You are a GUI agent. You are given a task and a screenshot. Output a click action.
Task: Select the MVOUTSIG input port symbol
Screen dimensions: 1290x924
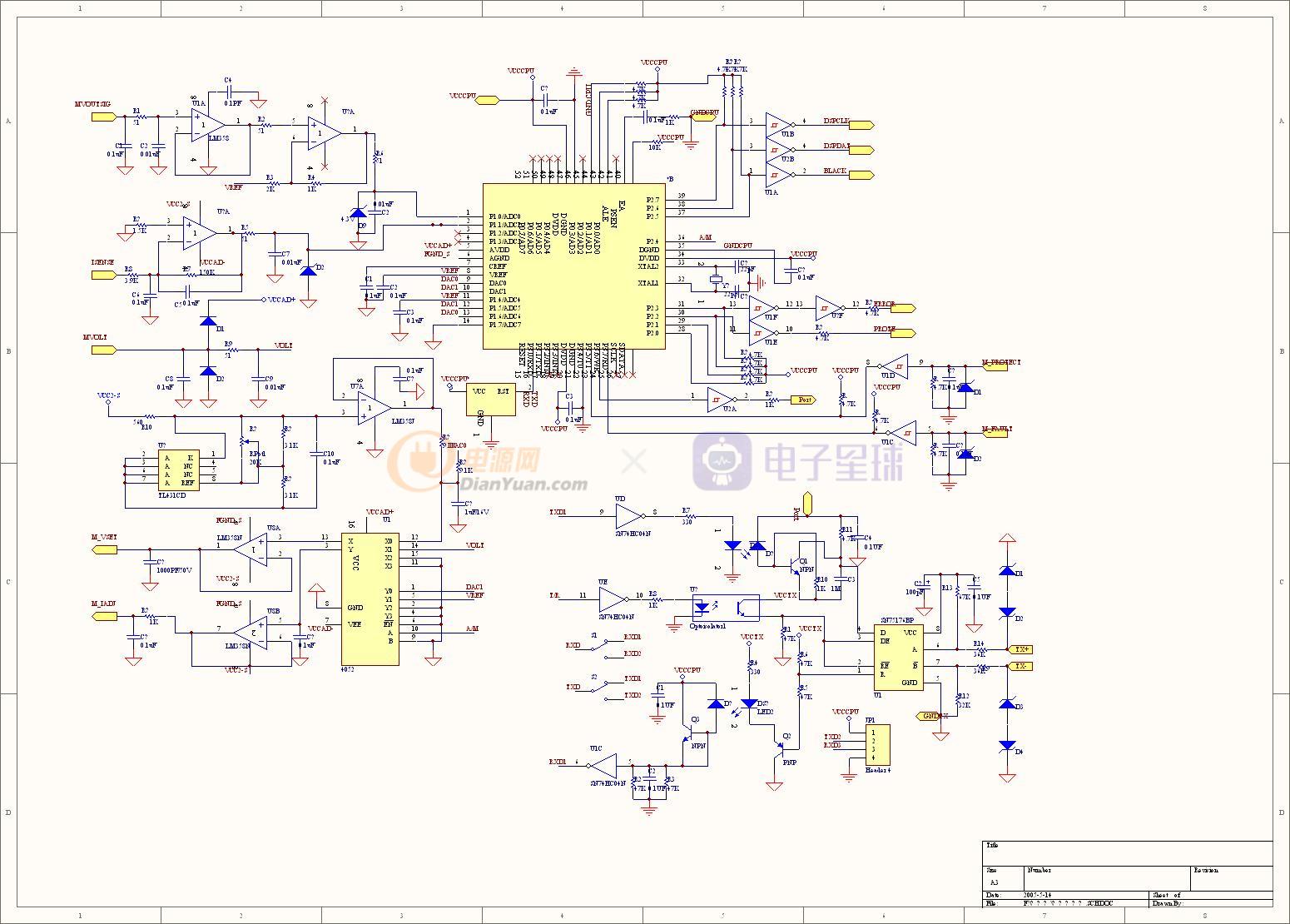tap(103, 117)
